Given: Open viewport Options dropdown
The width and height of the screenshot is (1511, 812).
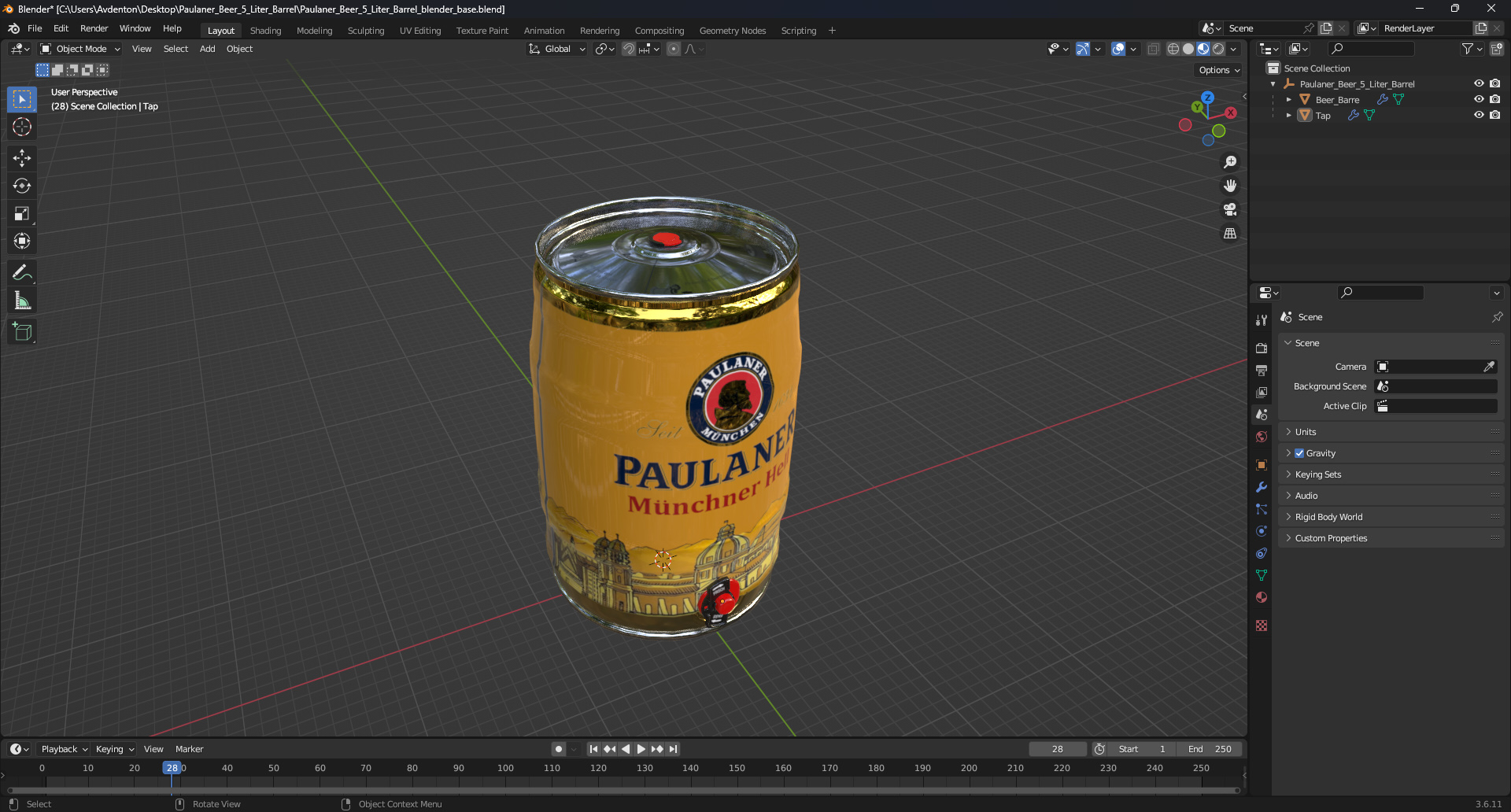Looking at the screenshot, I should 1219,70.
